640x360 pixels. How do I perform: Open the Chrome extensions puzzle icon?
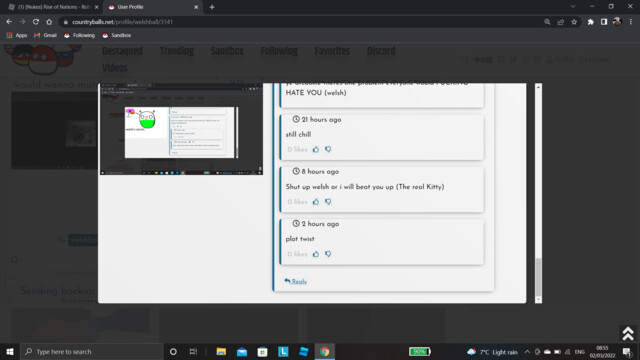(x=590, y=22)
